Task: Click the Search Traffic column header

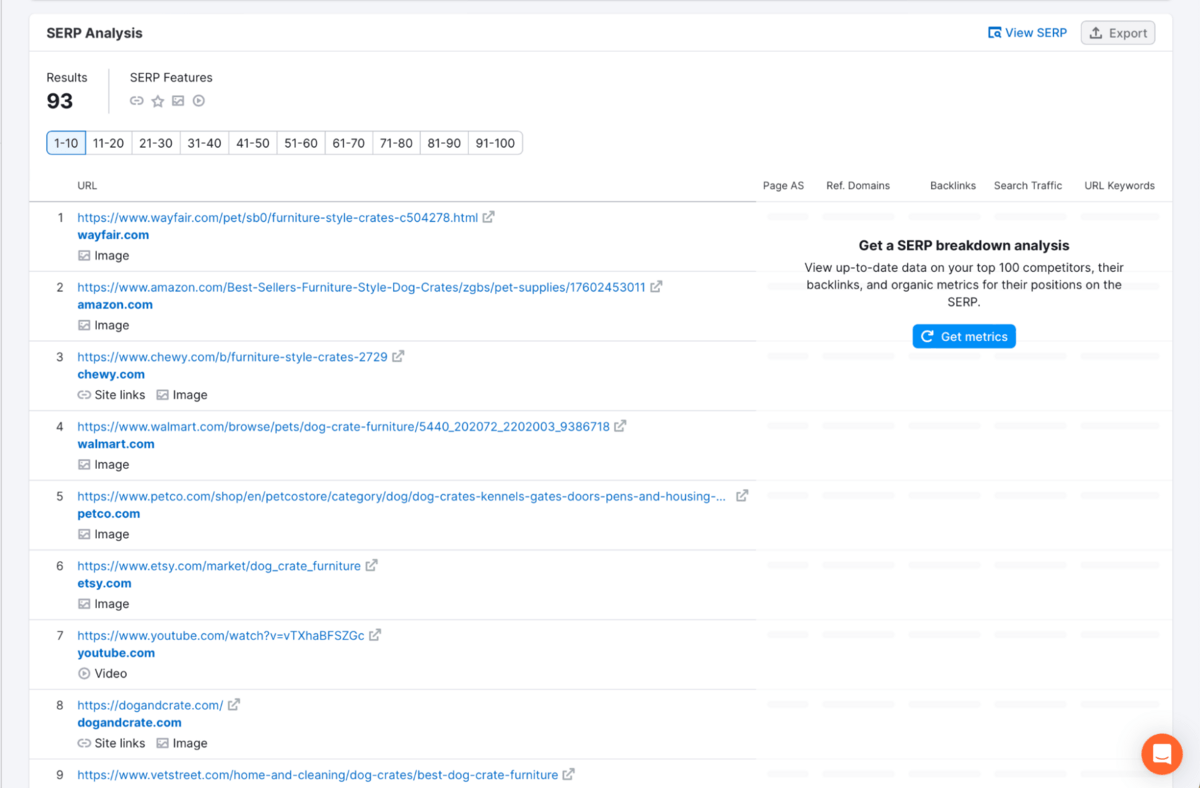Action: click(x=1028, y=186)
